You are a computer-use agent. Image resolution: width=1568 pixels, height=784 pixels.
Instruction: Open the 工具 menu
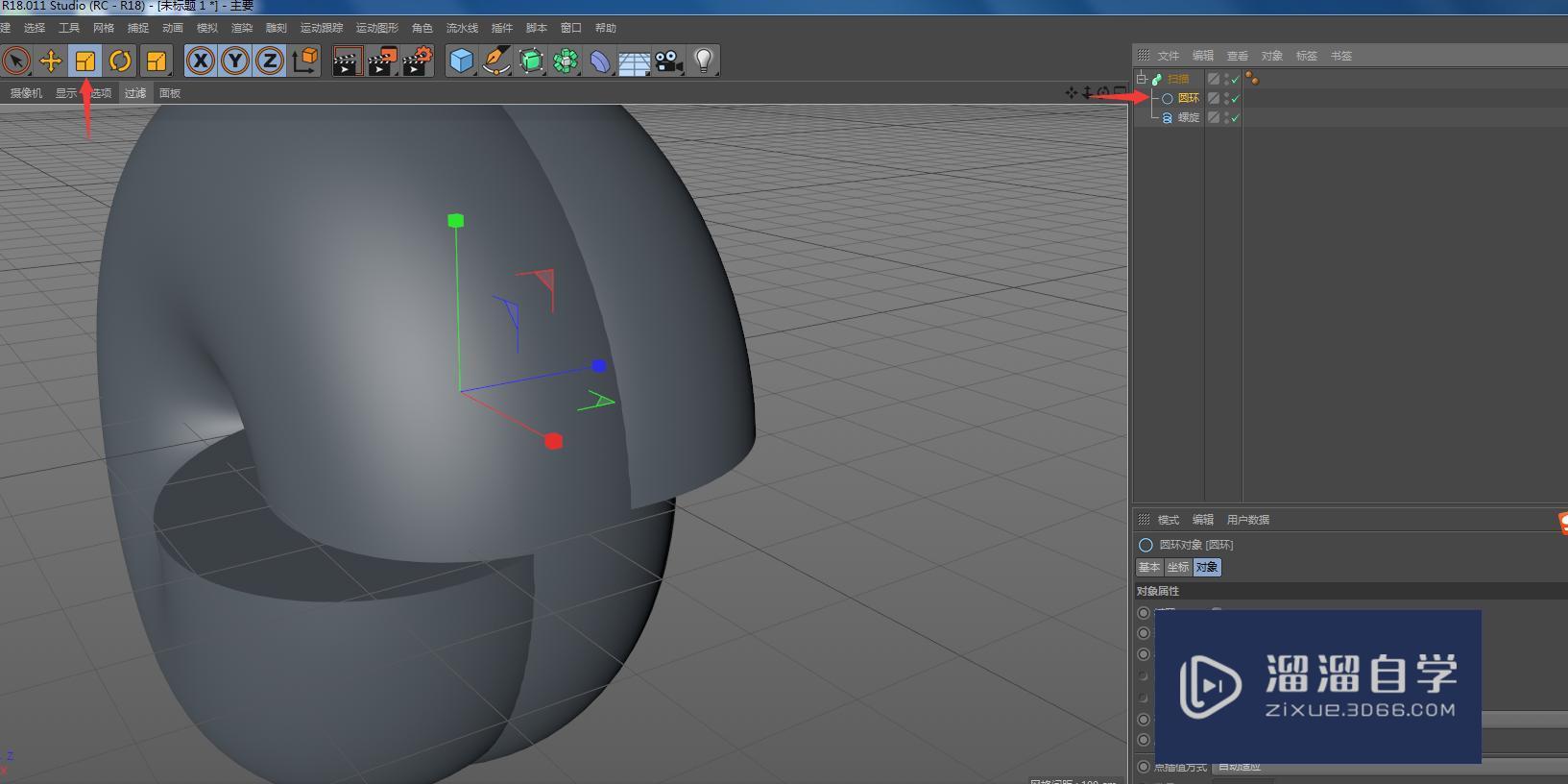click(x=69, y=28)
